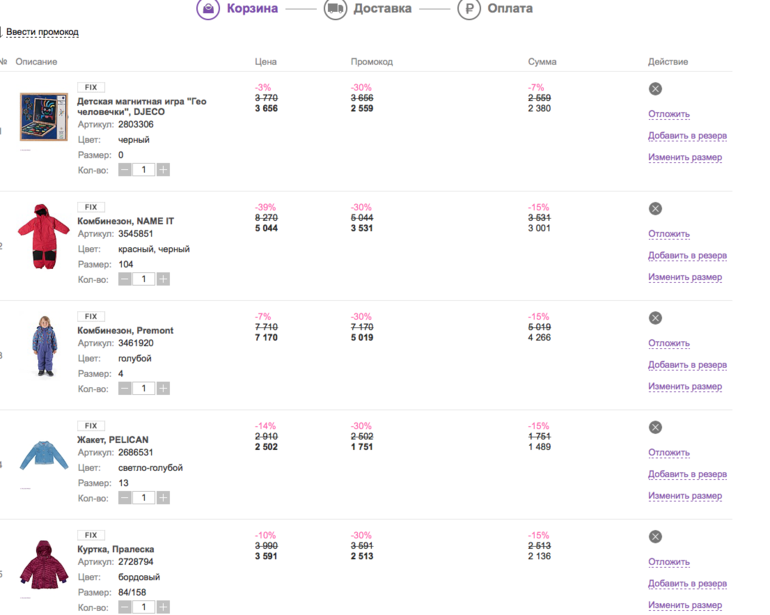Click the Оплата ruble icon
770x615 pixels.
point(468,9)
